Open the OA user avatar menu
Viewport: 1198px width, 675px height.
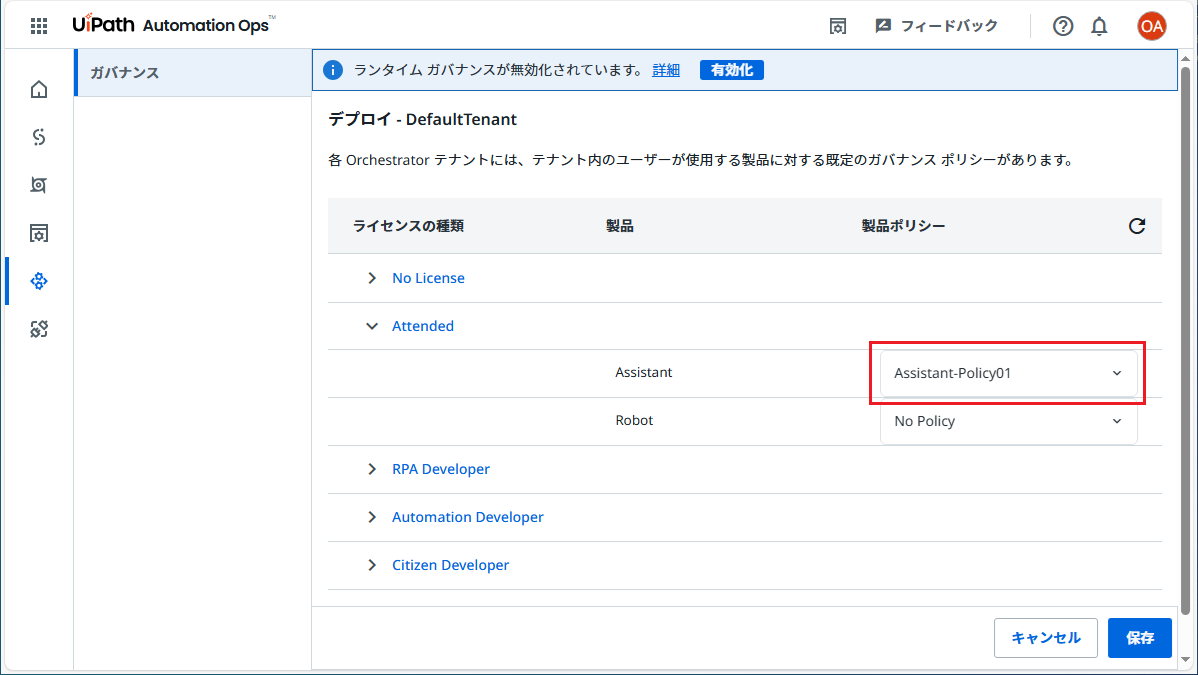pos(1151,26)
